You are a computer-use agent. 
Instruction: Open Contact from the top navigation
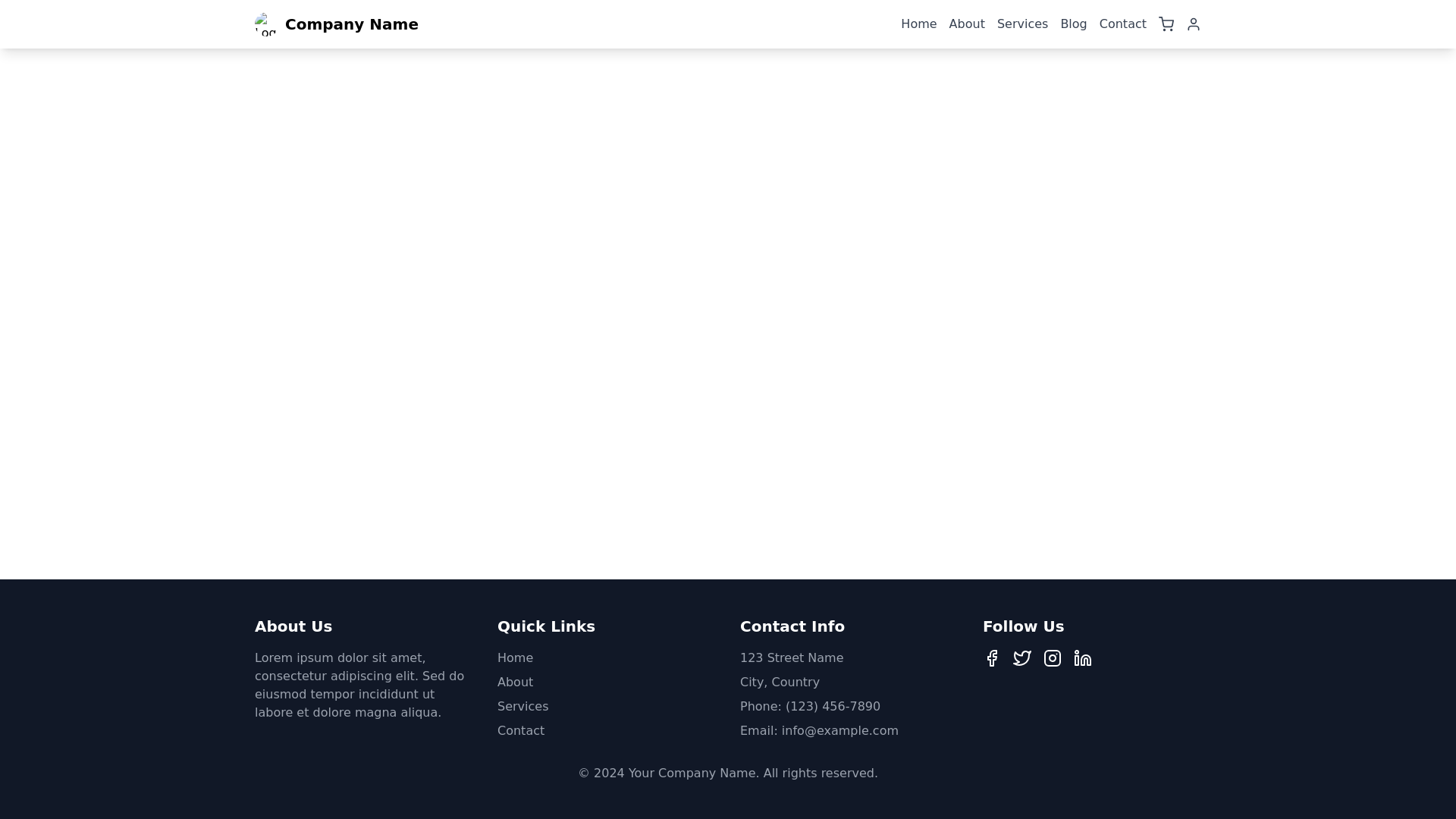[x=1122, y=24]
